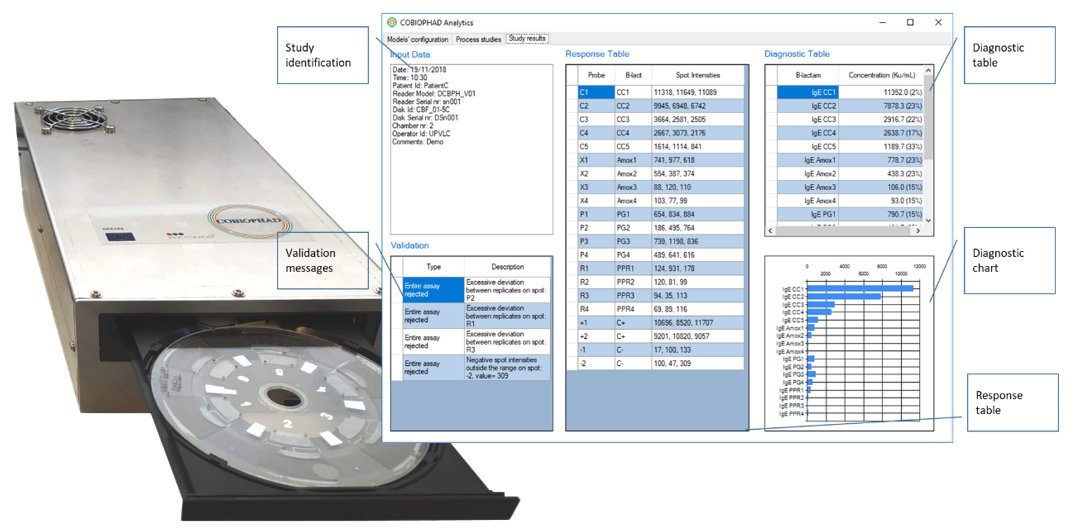
Task: Switch to Models' configuration tab
Action: tap(418, 39)
